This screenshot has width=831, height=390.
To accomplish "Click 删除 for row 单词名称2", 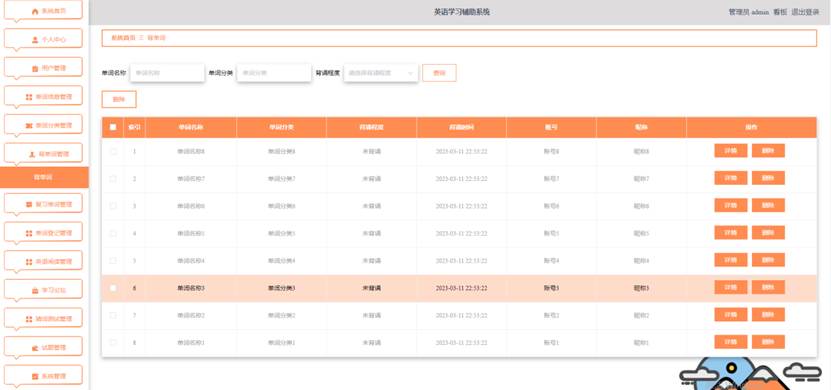I will pyautogui.click(x=768, y=315).
